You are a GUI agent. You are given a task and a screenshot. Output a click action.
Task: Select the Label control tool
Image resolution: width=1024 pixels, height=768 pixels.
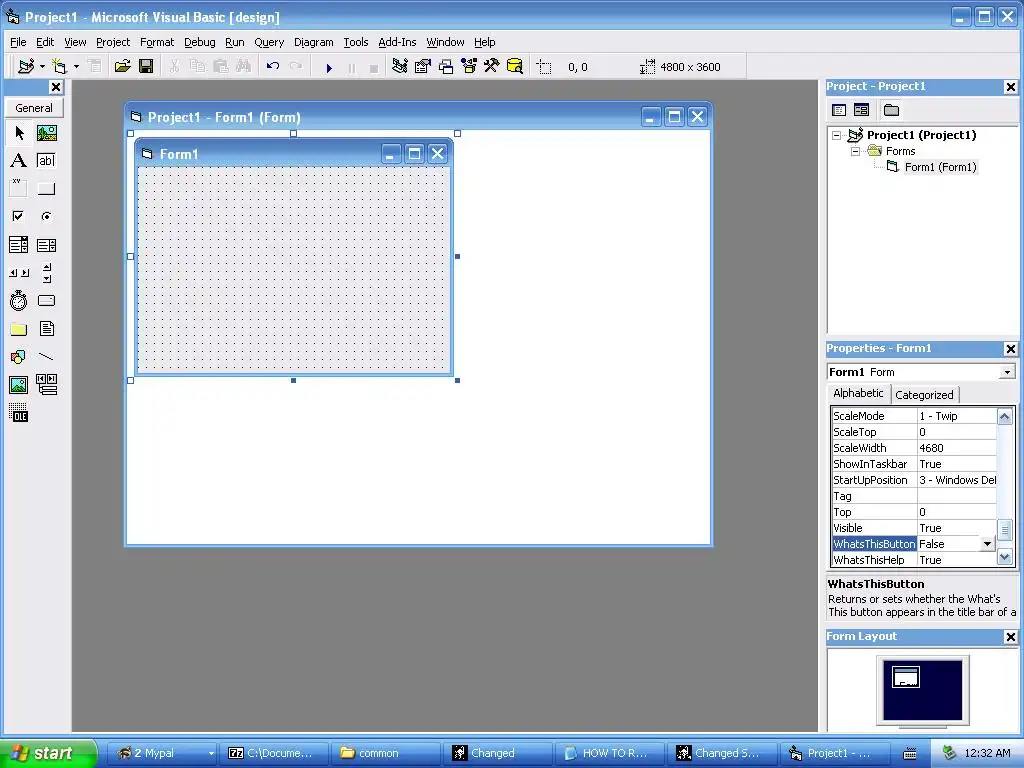tap(19, 161)
